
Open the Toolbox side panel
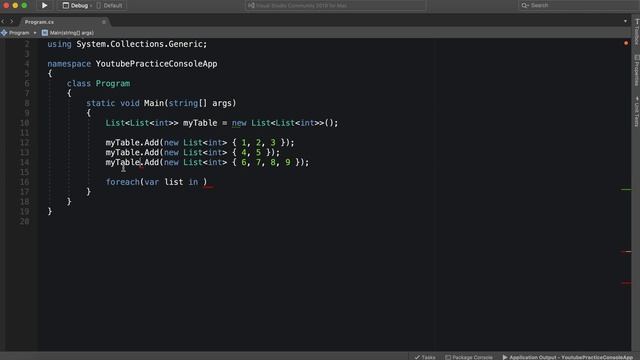(x=636, y=33)
